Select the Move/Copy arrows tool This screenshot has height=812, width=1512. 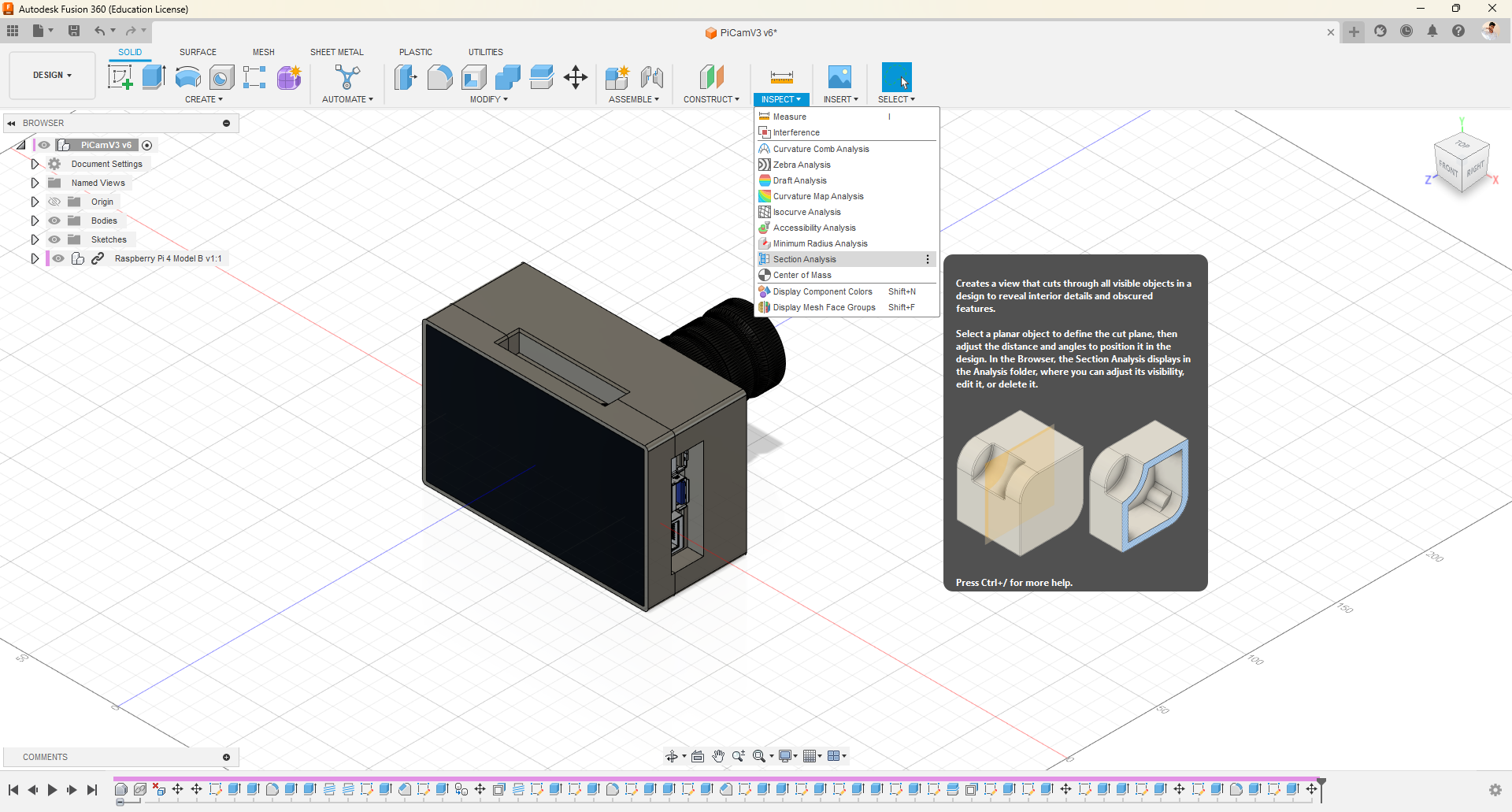click(576, 77)
